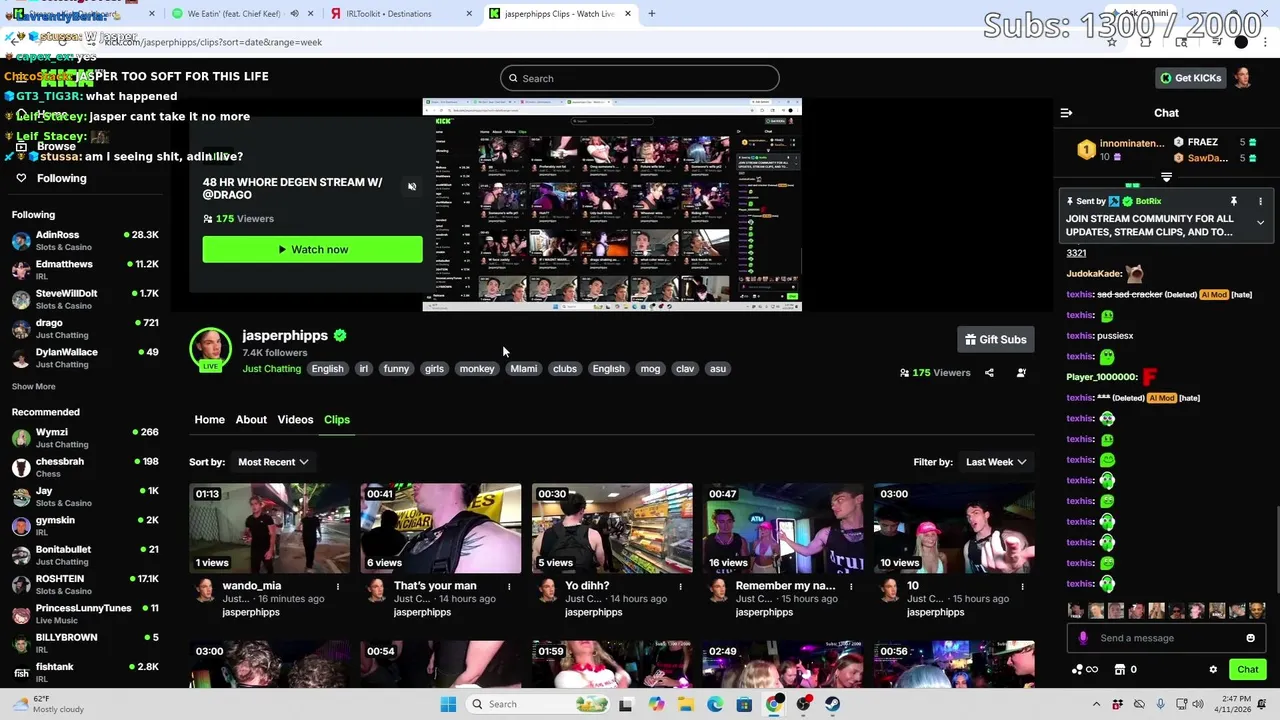Open Microsoft Store from taskbar
The image size is (1280, 720).
click(744, 704)
